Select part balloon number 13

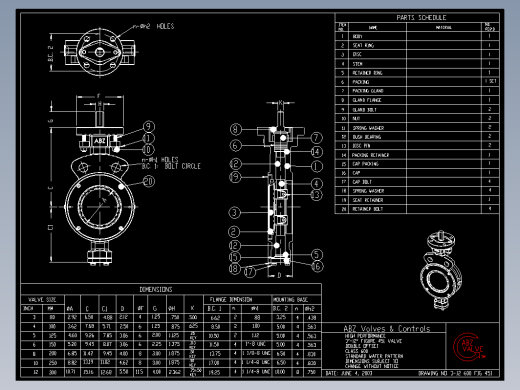316,195
